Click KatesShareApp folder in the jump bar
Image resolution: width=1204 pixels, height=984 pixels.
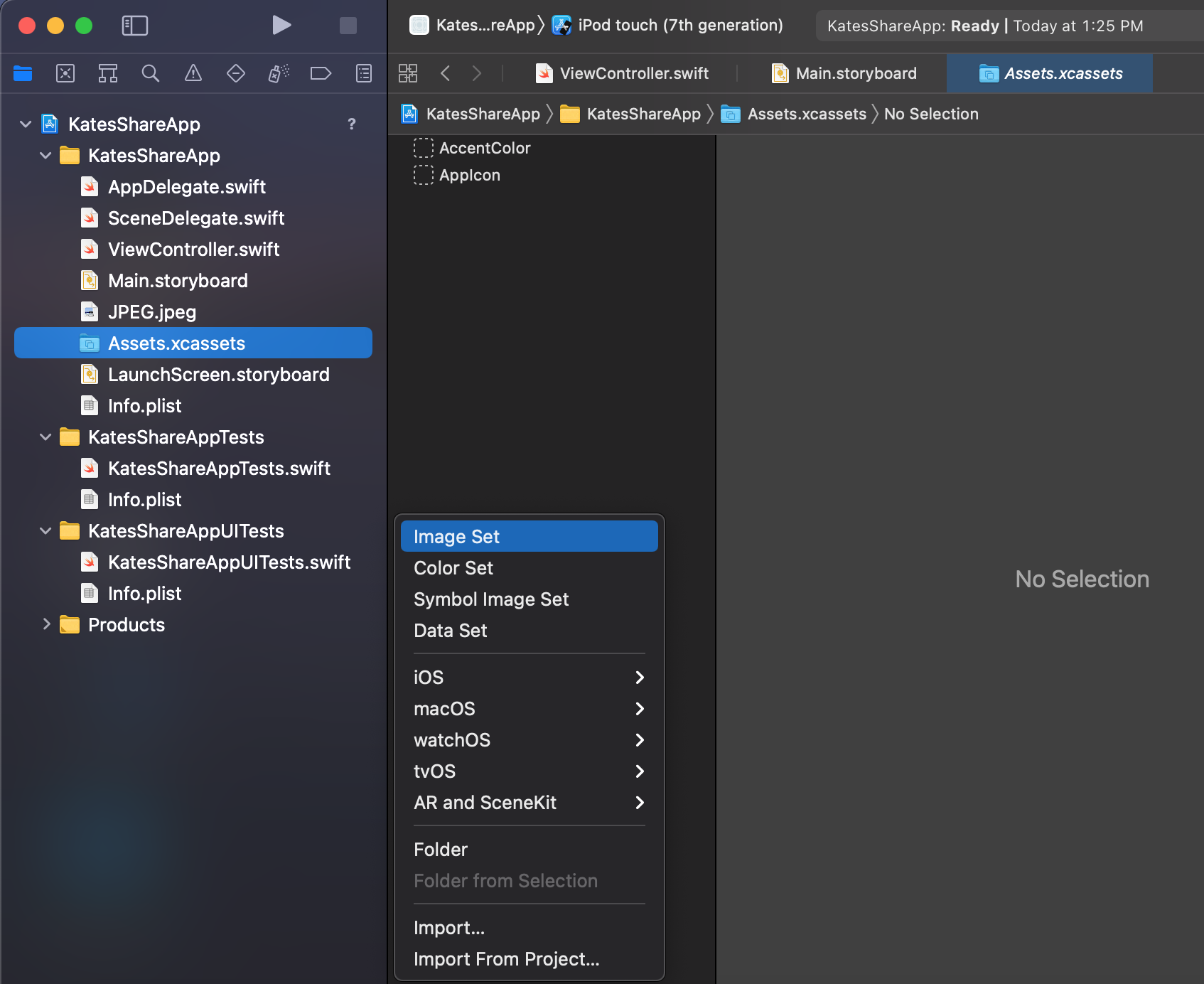[630, 114]
